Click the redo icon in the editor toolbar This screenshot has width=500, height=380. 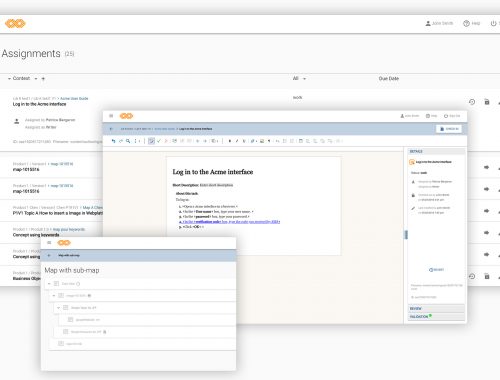121,141
